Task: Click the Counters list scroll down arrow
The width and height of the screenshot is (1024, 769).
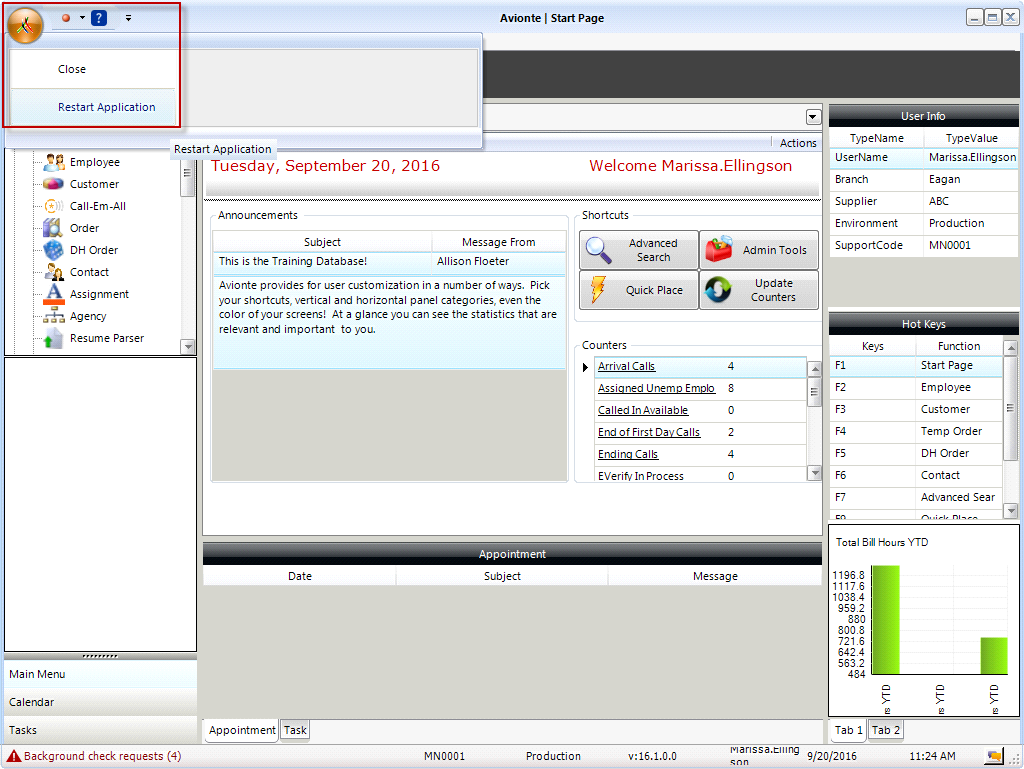Action: click(814, 473)
